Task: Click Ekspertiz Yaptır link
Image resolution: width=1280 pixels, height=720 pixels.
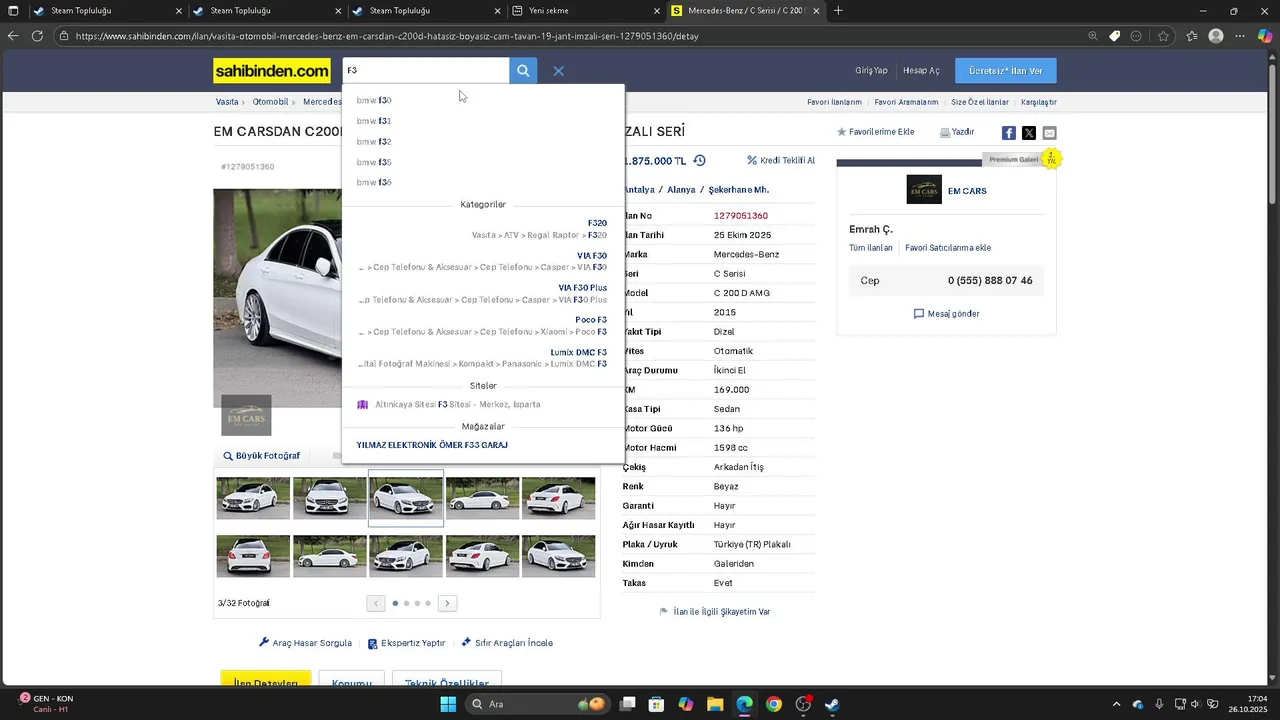Action: click(x=406, y=643)
